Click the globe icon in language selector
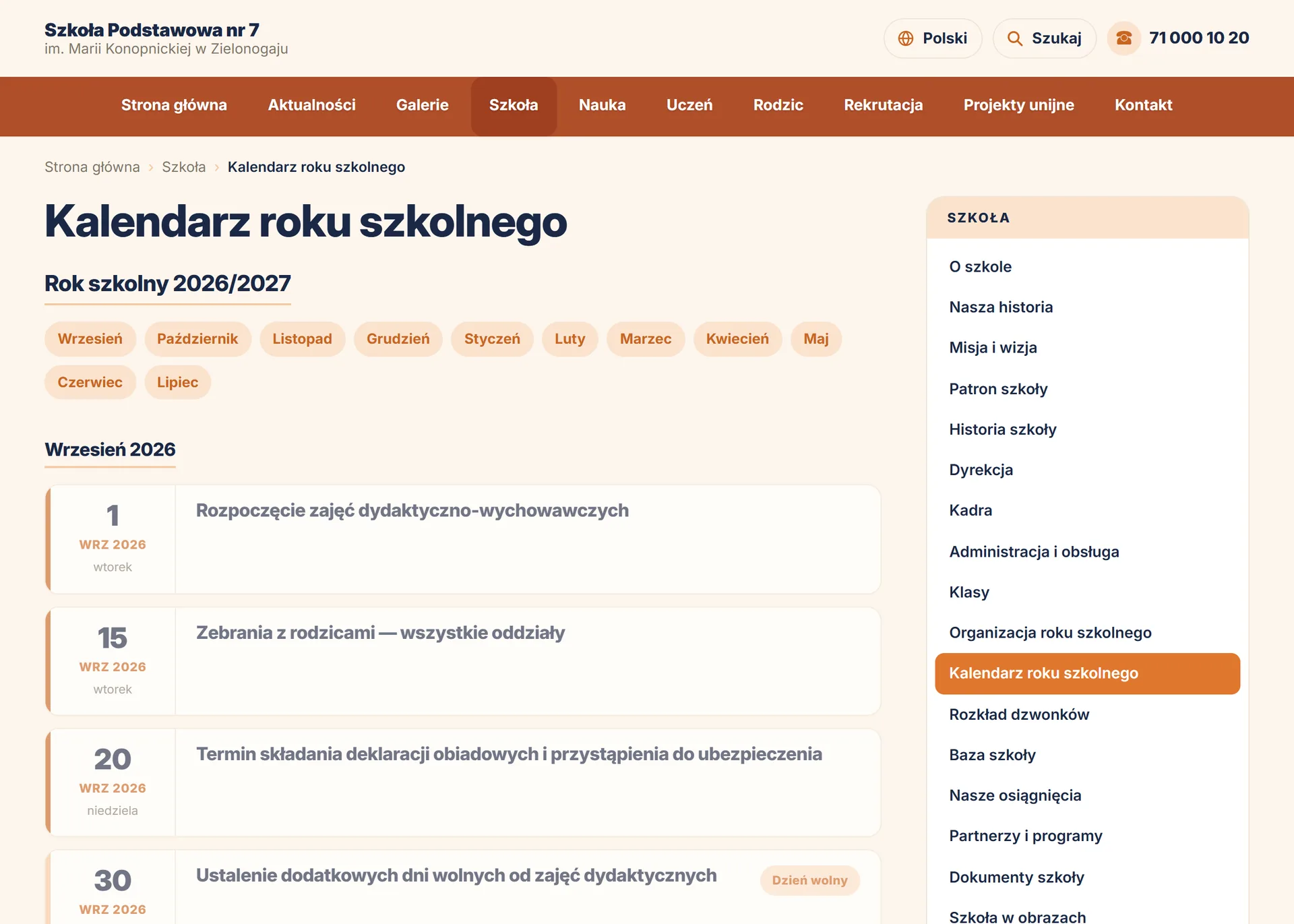The height and width of the screenshot is (924, 1294). pos(906,38)
